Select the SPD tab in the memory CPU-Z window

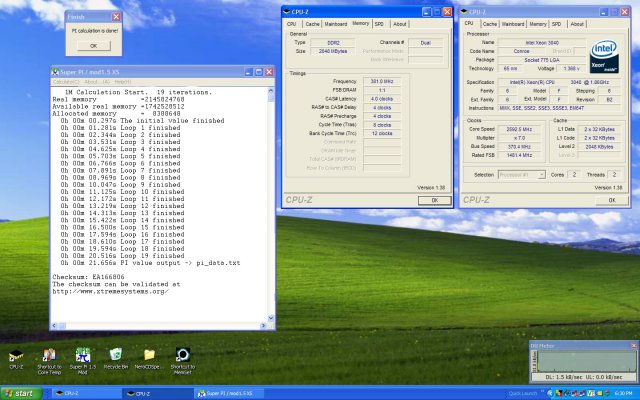pos(379,24)
